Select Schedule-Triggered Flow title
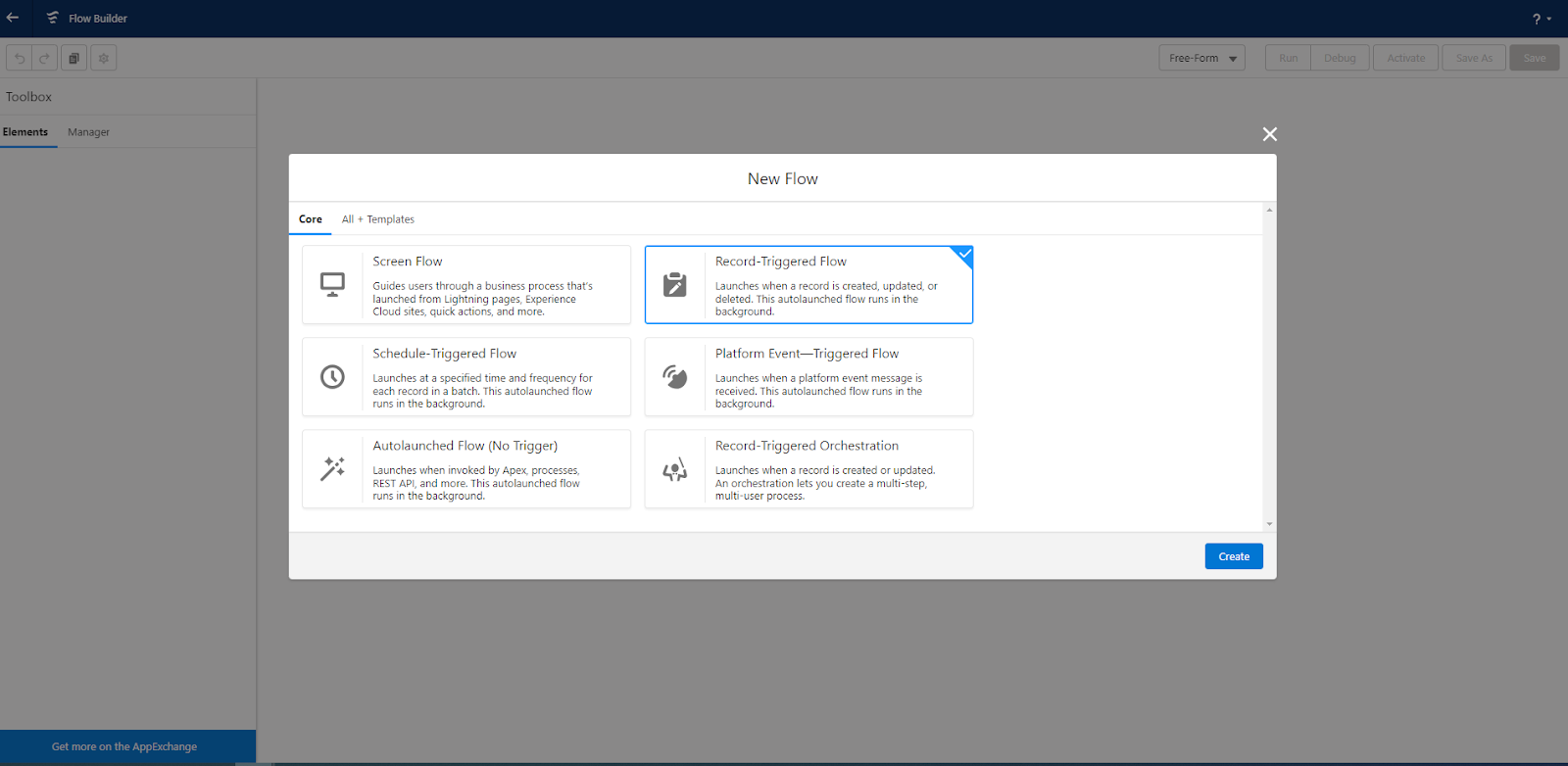The image size is (1568, 766). pos(445,354)
